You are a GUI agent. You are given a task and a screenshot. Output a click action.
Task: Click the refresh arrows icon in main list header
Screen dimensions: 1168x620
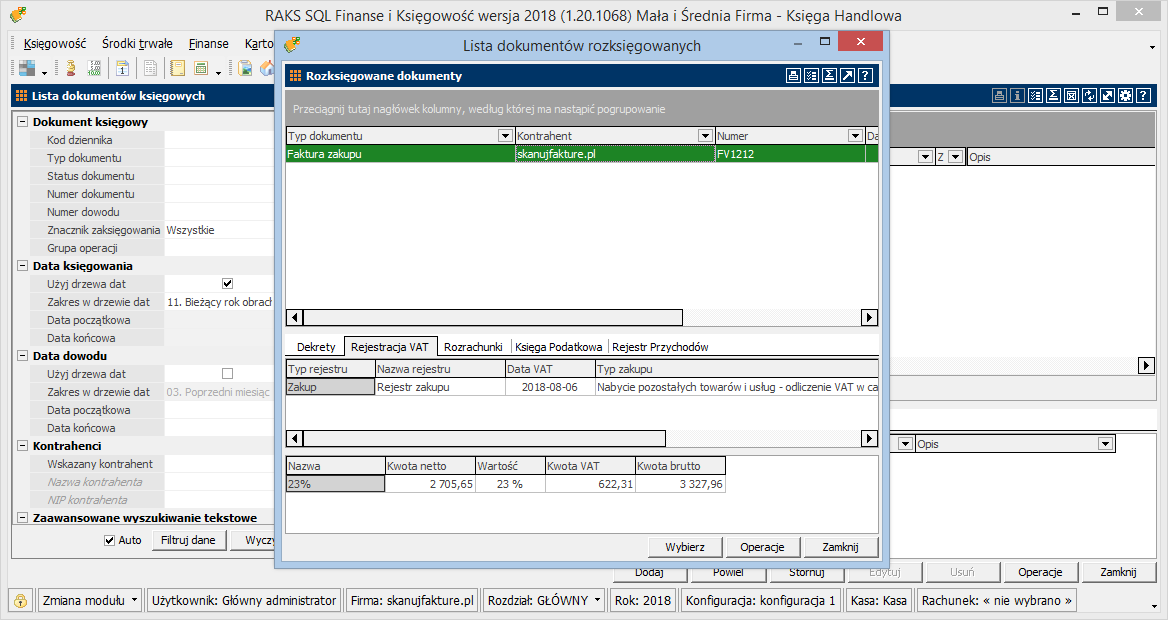click(1089, 96)
